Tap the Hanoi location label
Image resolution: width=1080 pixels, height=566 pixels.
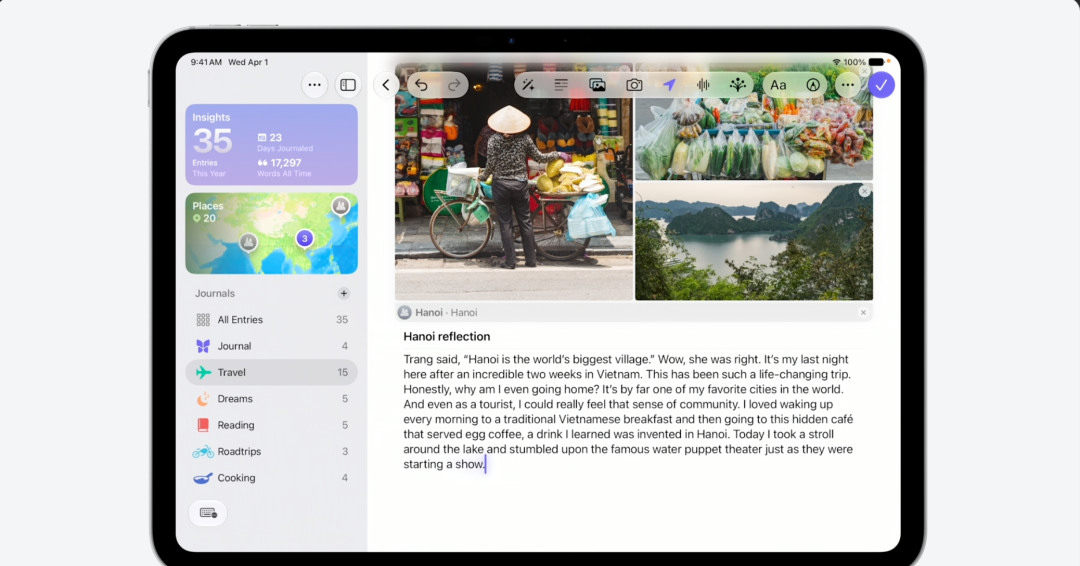click(x=446, y=313)
